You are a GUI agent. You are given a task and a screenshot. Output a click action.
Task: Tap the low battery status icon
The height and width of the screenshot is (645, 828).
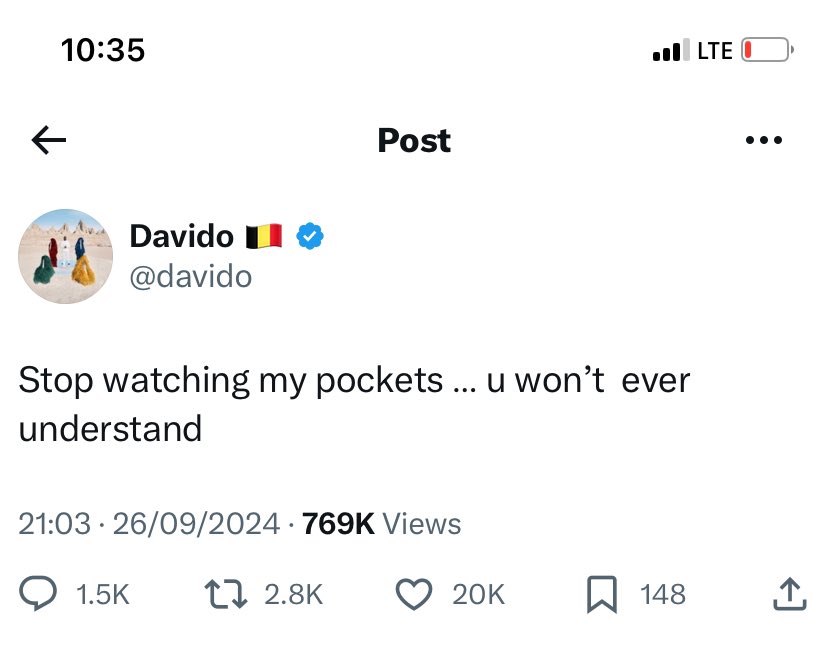point(767,50)
